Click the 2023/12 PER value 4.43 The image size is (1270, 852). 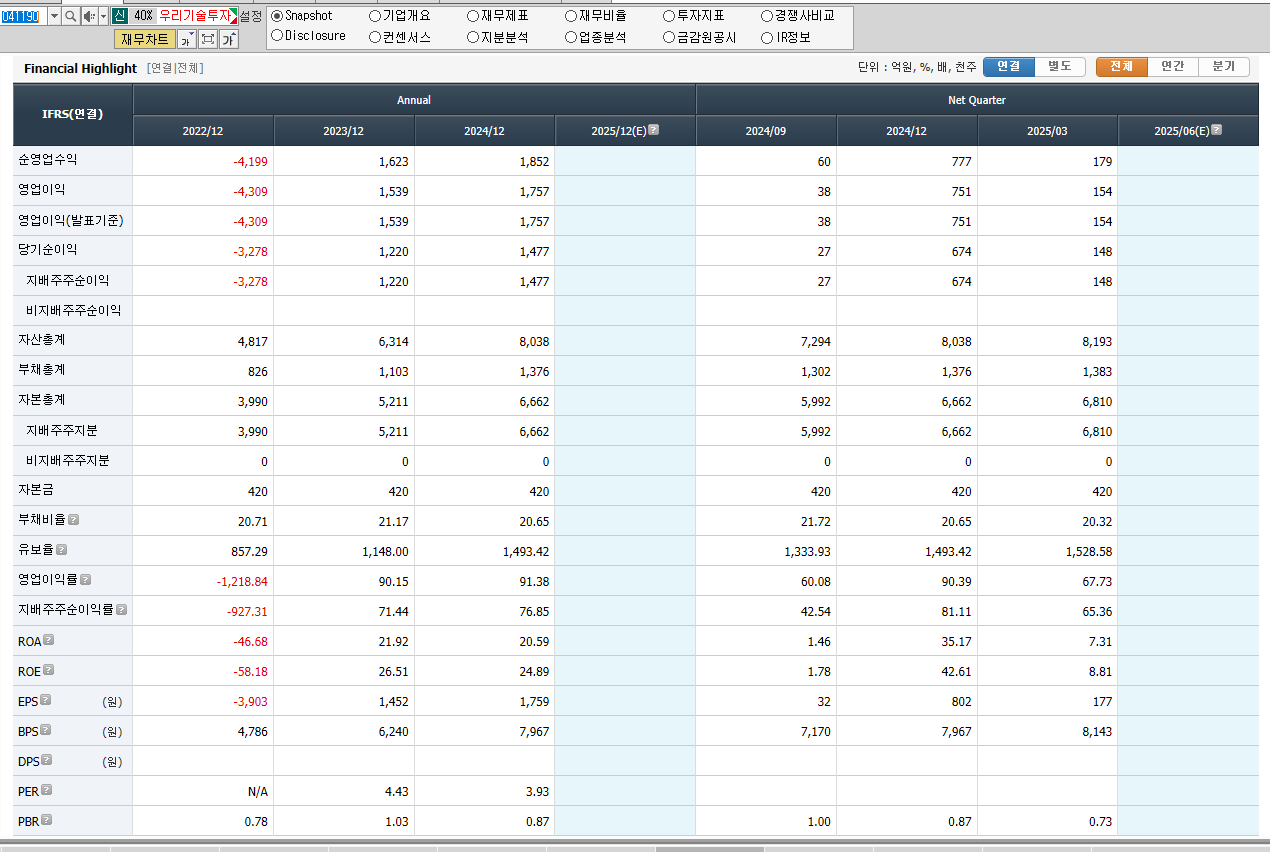coord(396,791)
